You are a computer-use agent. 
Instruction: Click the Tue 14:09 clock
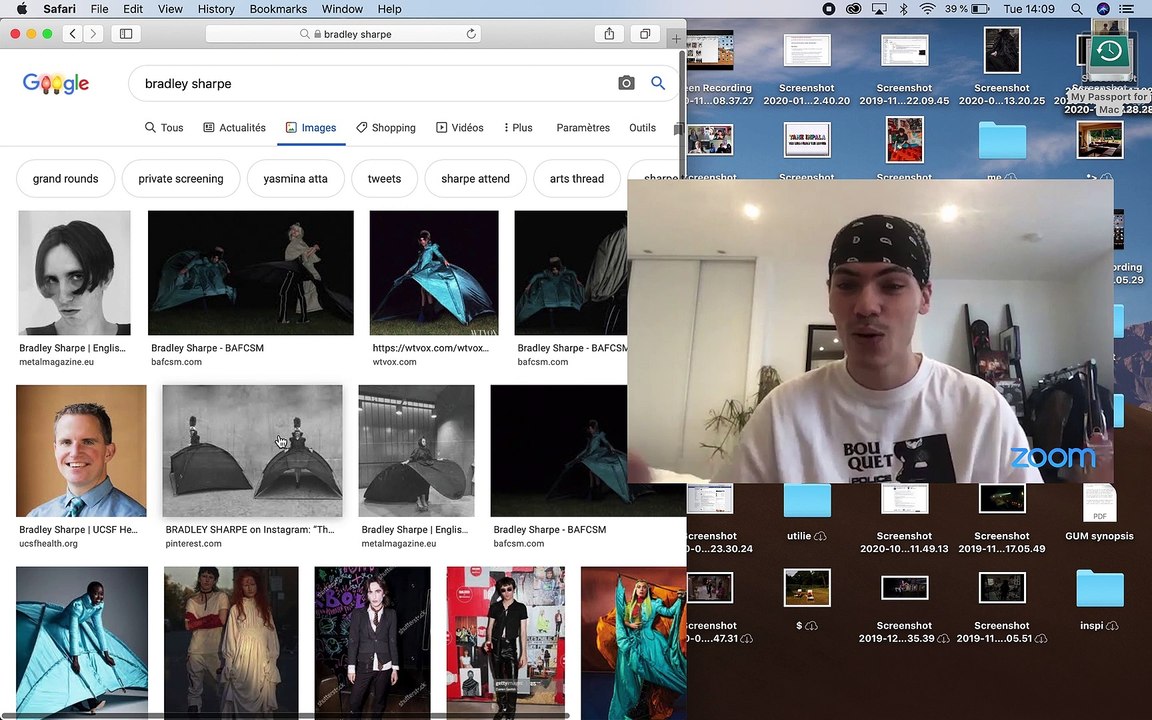(x=1029, y=9)
